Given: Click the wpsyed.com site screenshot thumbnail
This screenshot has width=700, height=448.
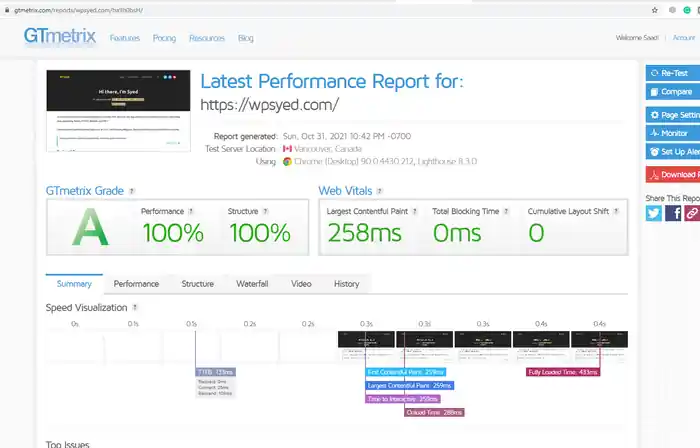Looking at the screenshot, I should pos(118,111).
